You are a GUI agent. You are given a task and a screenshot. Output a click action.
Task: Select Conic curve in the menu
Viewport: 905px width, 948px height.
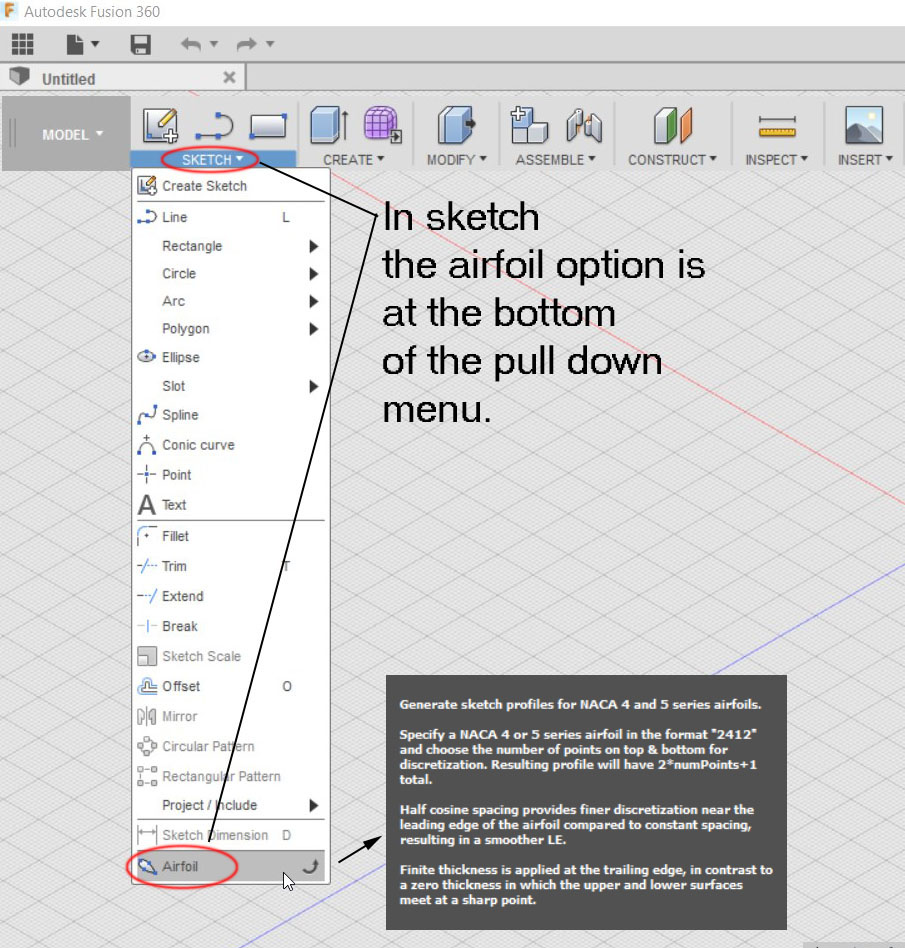click(x=231, y=445)
